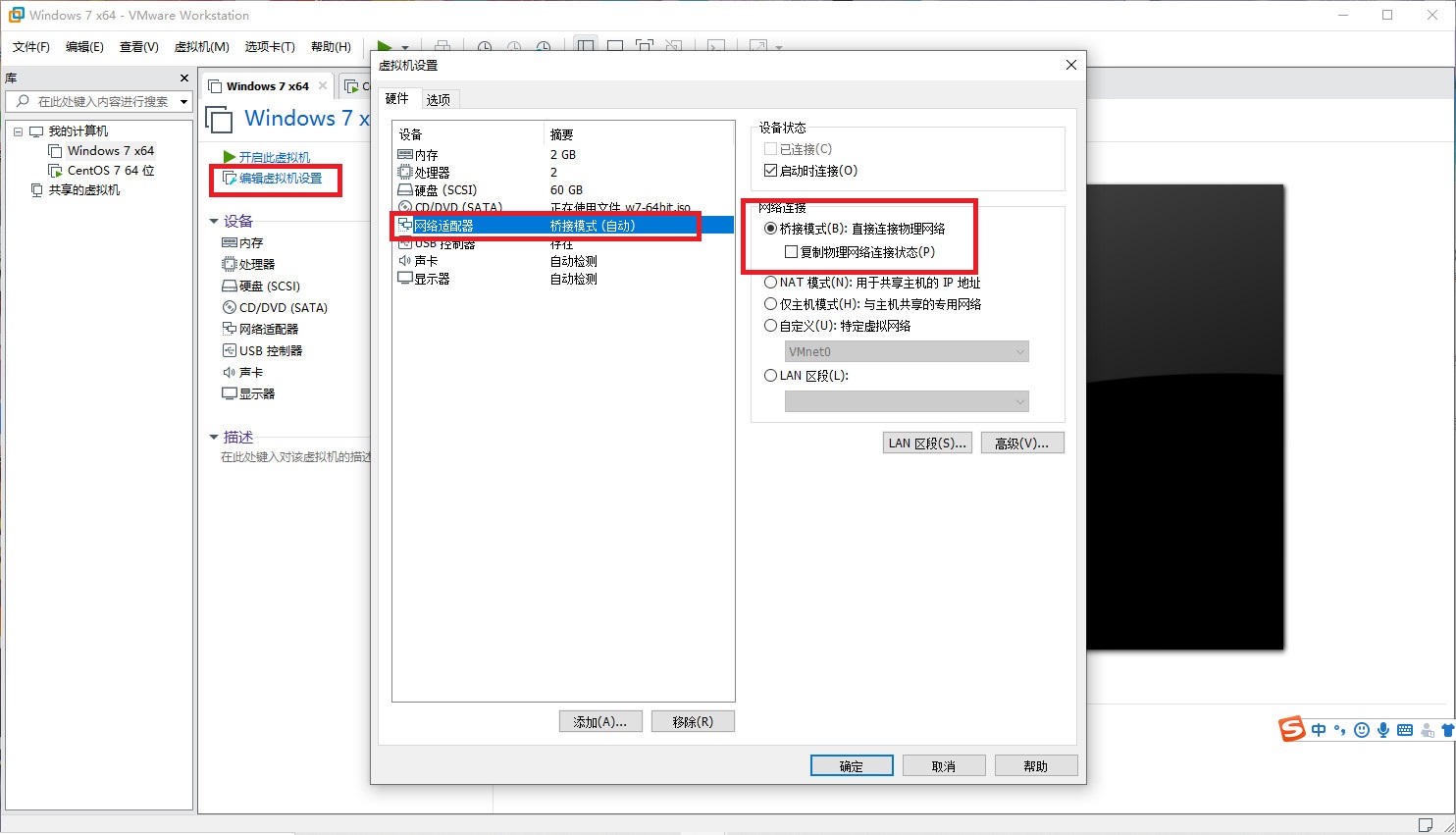This screenshot has height=835, width=1456.
Task: Select 显示器 in the main window device list
Action: tap(248, 393)
